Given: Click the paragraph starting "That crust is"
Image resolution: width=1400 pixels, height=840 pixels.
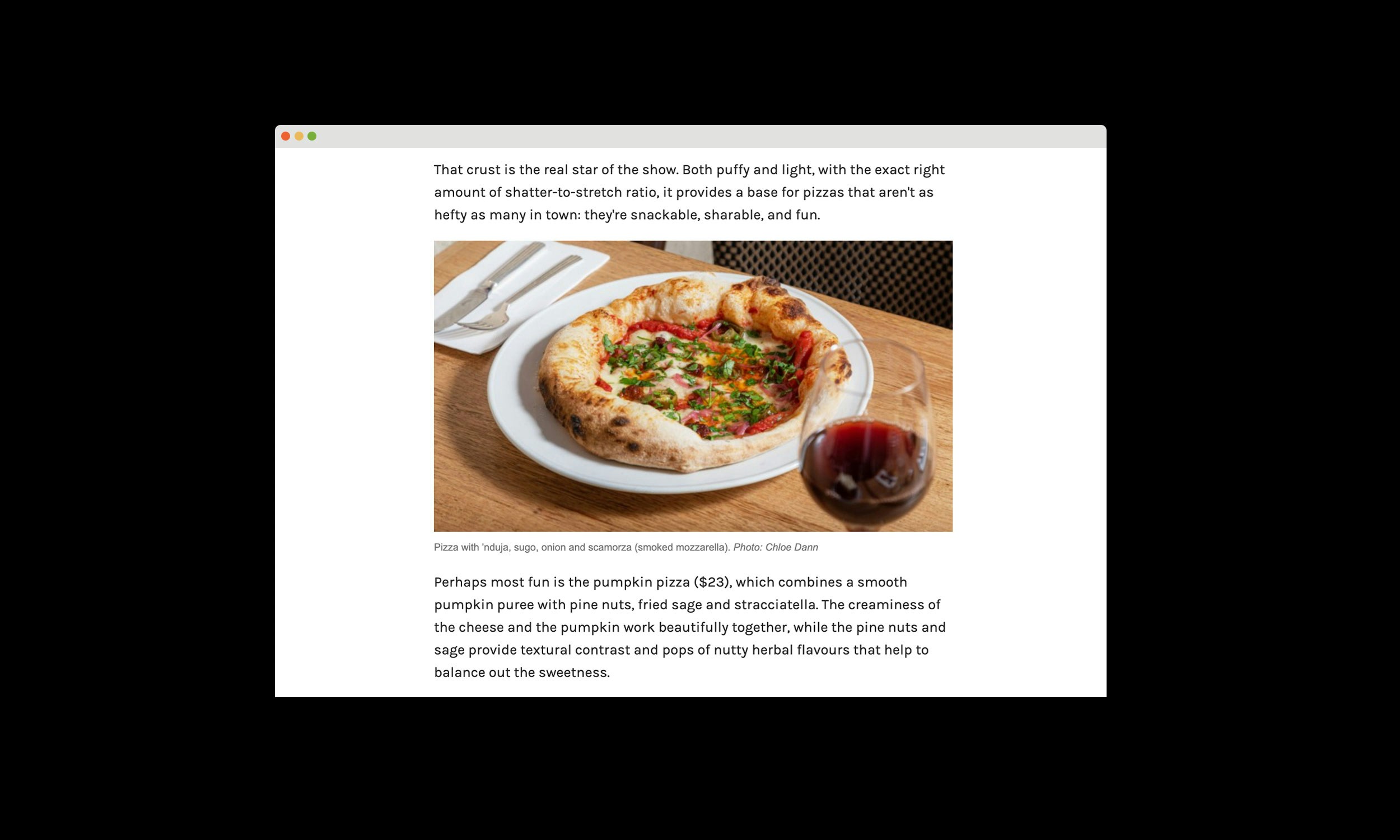Looking at the screenshot, I should coord(689,193).
